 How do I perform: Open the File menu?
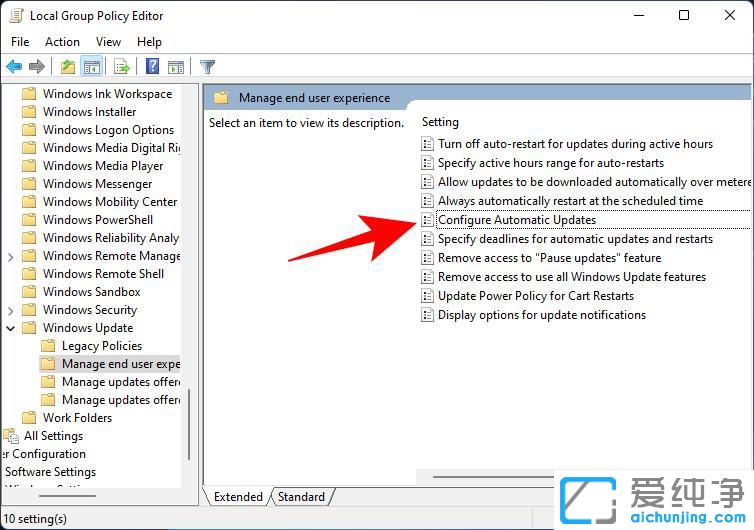pos(20,42)
